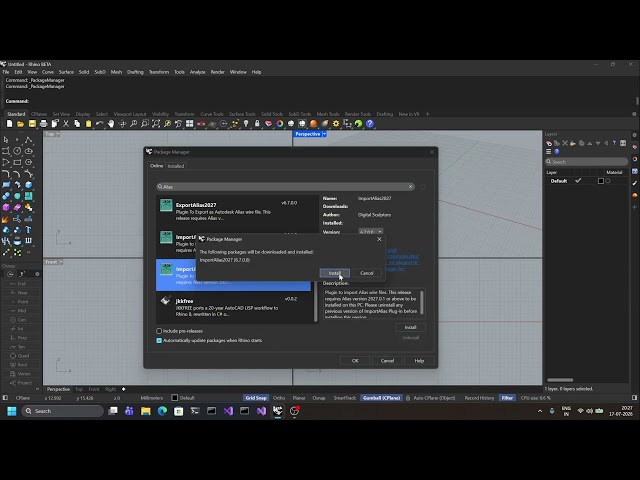640x480 pixels.
Task: Switch to the Mesh Tools toolbar tab
Action: (328, 114)
